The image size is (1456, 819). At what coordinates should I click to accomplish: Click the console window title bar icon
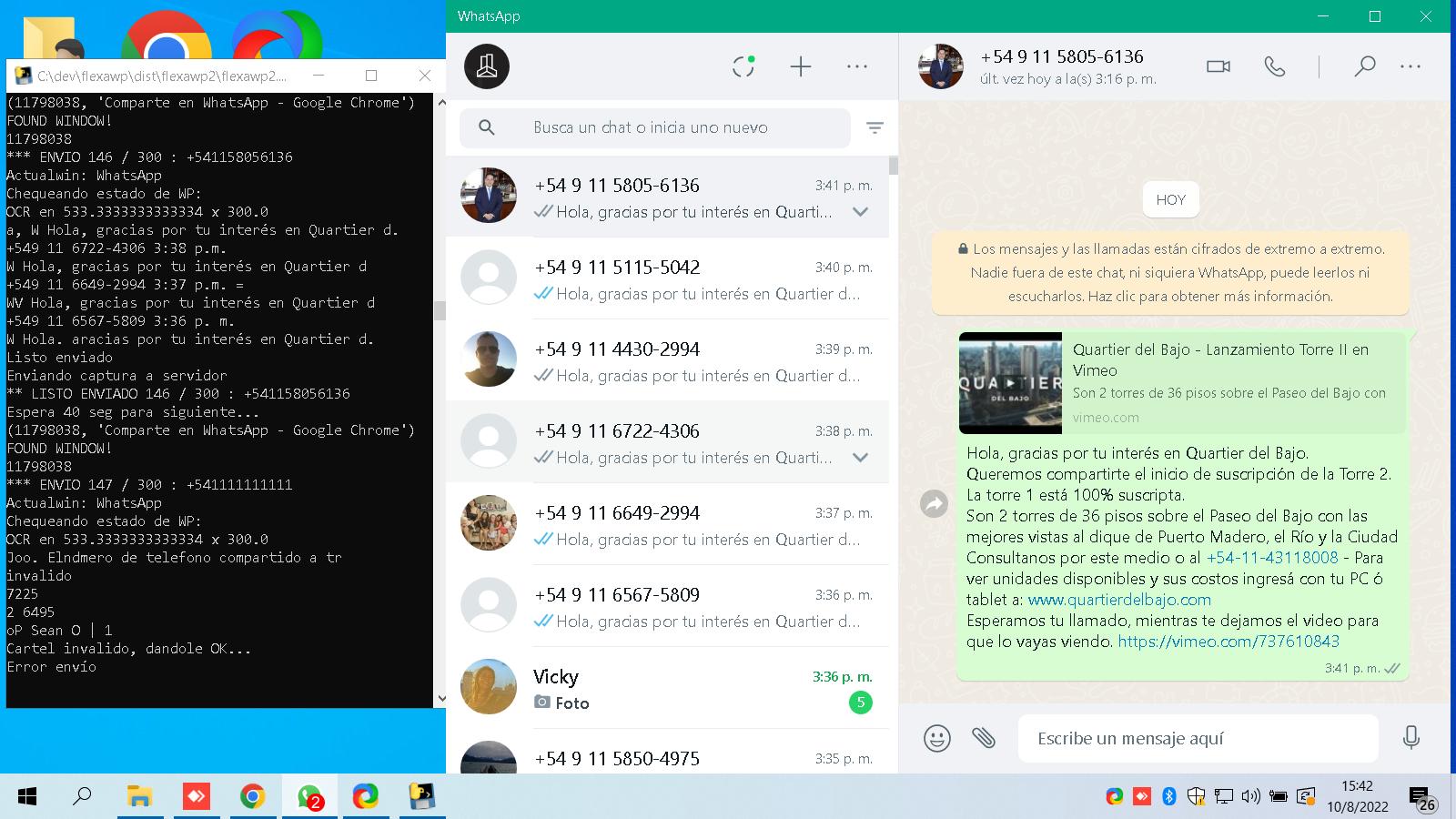(23, 76)
